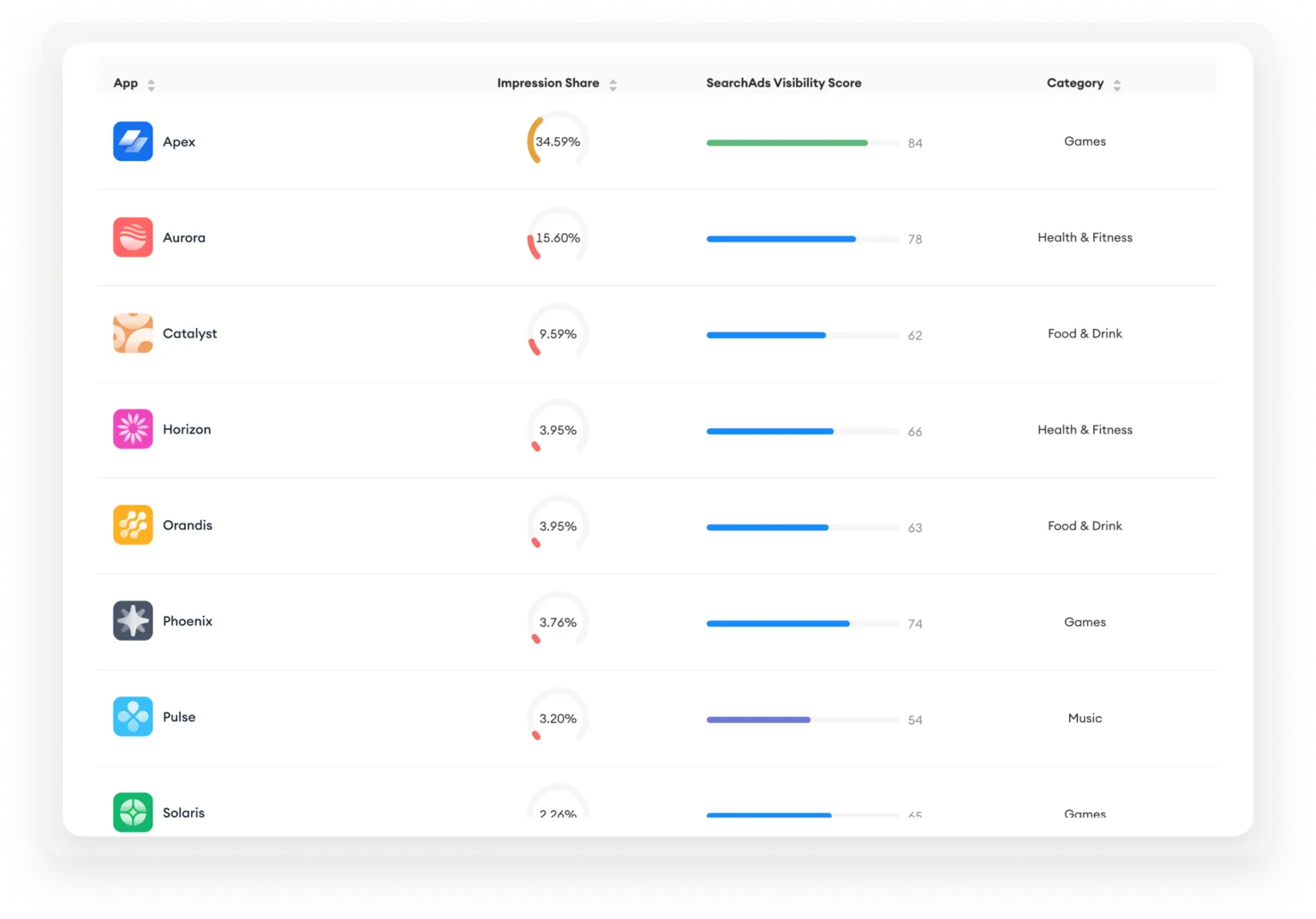Viewport: 1316px width, 919px height.
Task: Select the Catalyst app icon
Action: coord(133,333)
